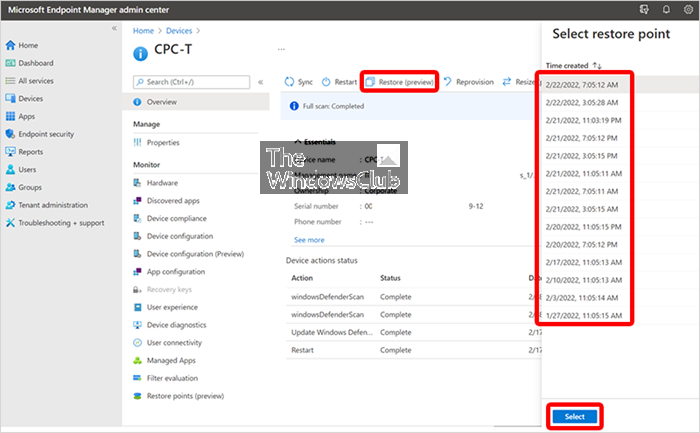
Task: Open the notifications bell icon
Action: (666, 9)
